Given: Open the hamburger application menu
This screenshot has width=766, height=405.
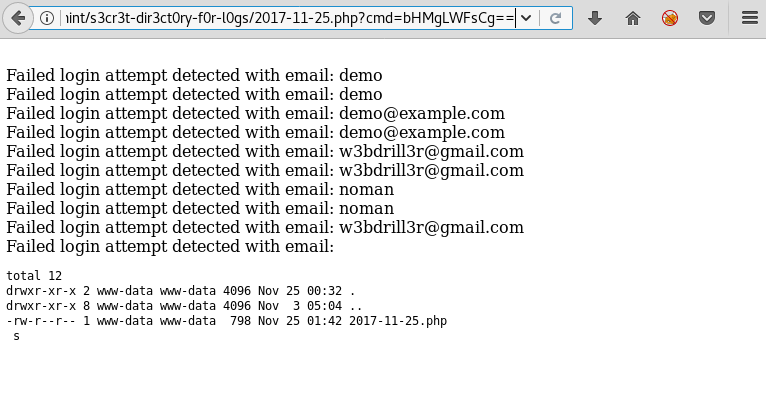Looking at the screenshot, I should pyautogui.click(x=749, y=19).
